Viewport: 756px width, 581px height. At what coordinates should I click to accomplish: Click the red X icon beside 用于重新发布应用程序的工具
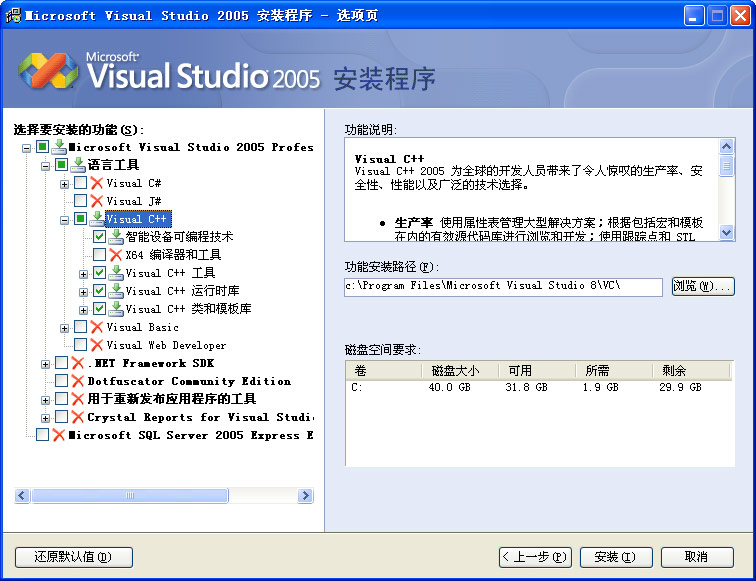tap(78, 399)
